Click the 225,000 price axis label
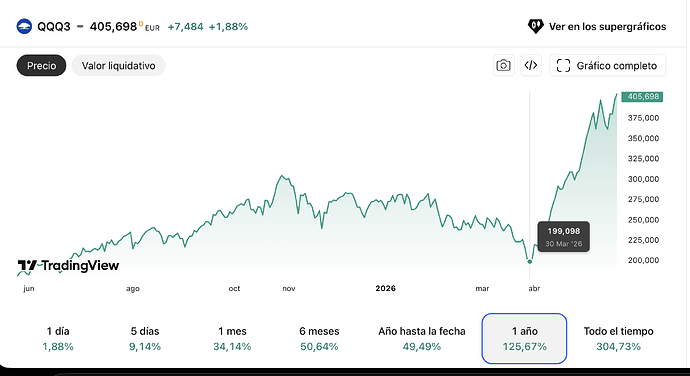The width and height of the screenshot is (690, 376). (643, 240)
